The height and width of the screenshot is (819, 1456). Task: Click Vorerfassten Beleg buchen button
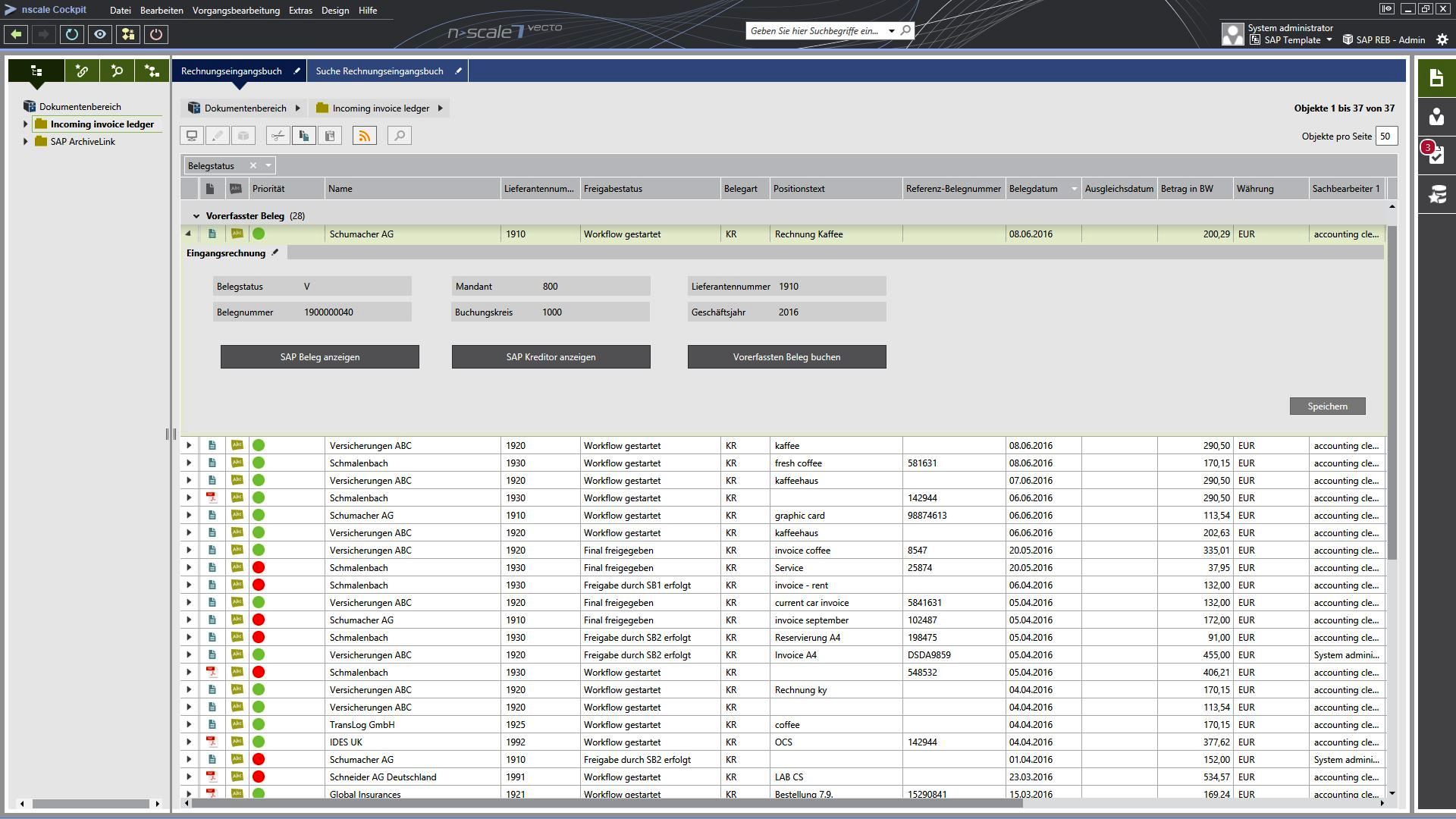tap(786, 356)
